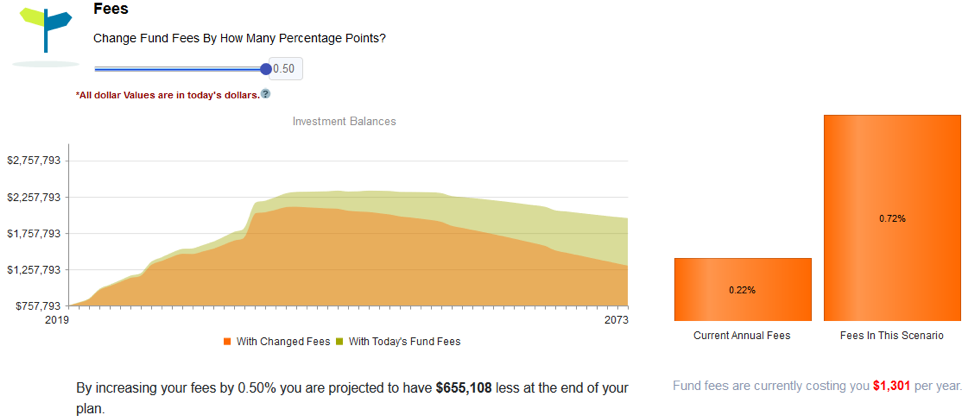
Task: Click the $2,757,793 y-axis label
Action: tap(34, 160)
